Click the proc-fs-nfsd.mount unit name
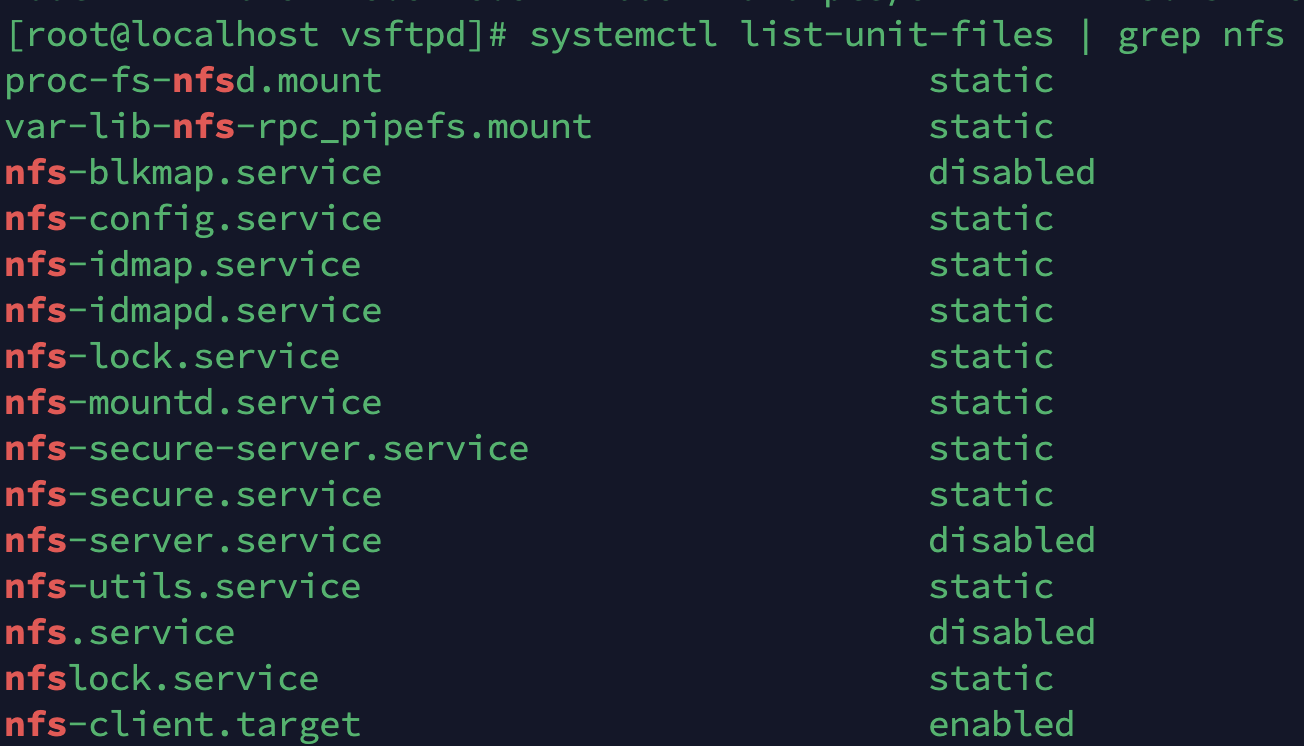 click(x=193, y=81)
